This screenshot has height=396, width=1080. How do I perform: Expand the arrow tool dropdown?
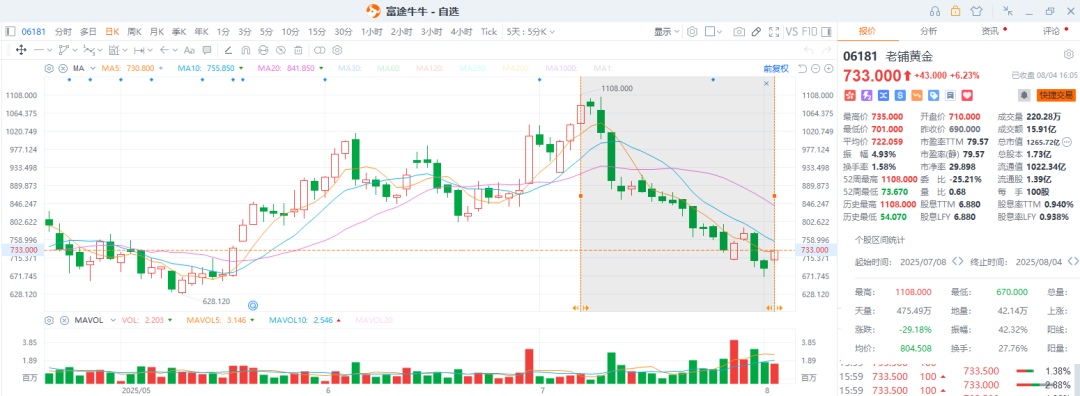(174, 50)
